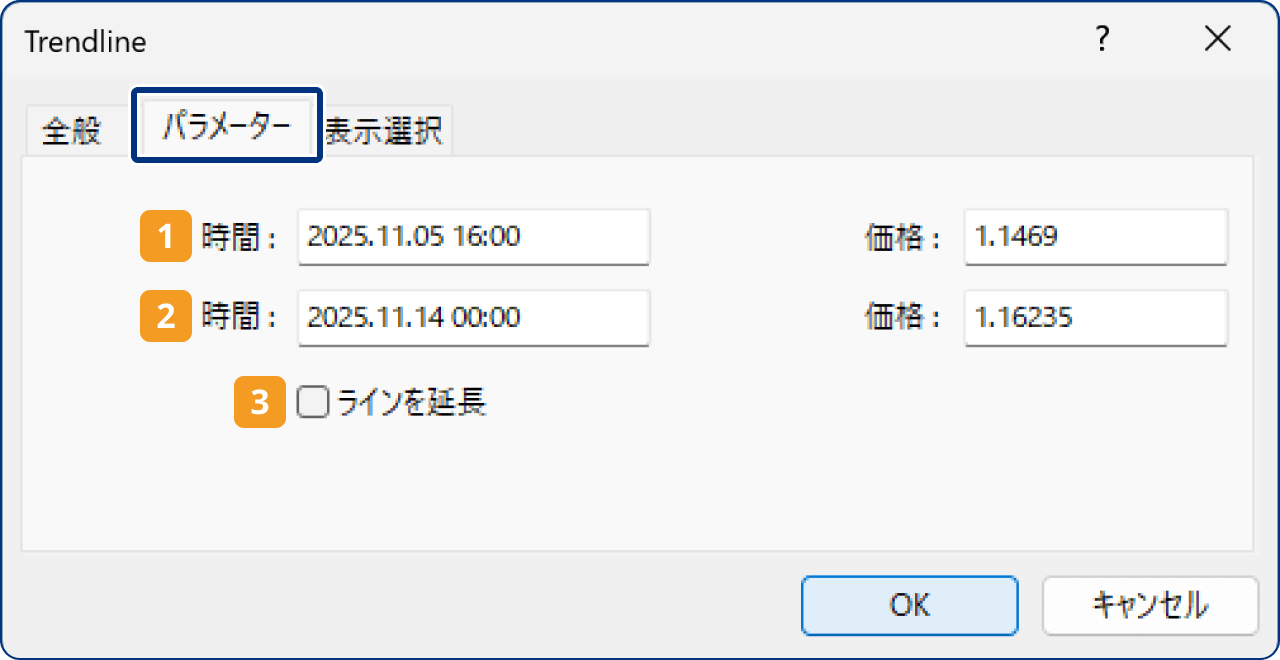Confirm changes with the OK button
The width and height of the screenshot is (1280, 660).
click(x=909, y=605)
